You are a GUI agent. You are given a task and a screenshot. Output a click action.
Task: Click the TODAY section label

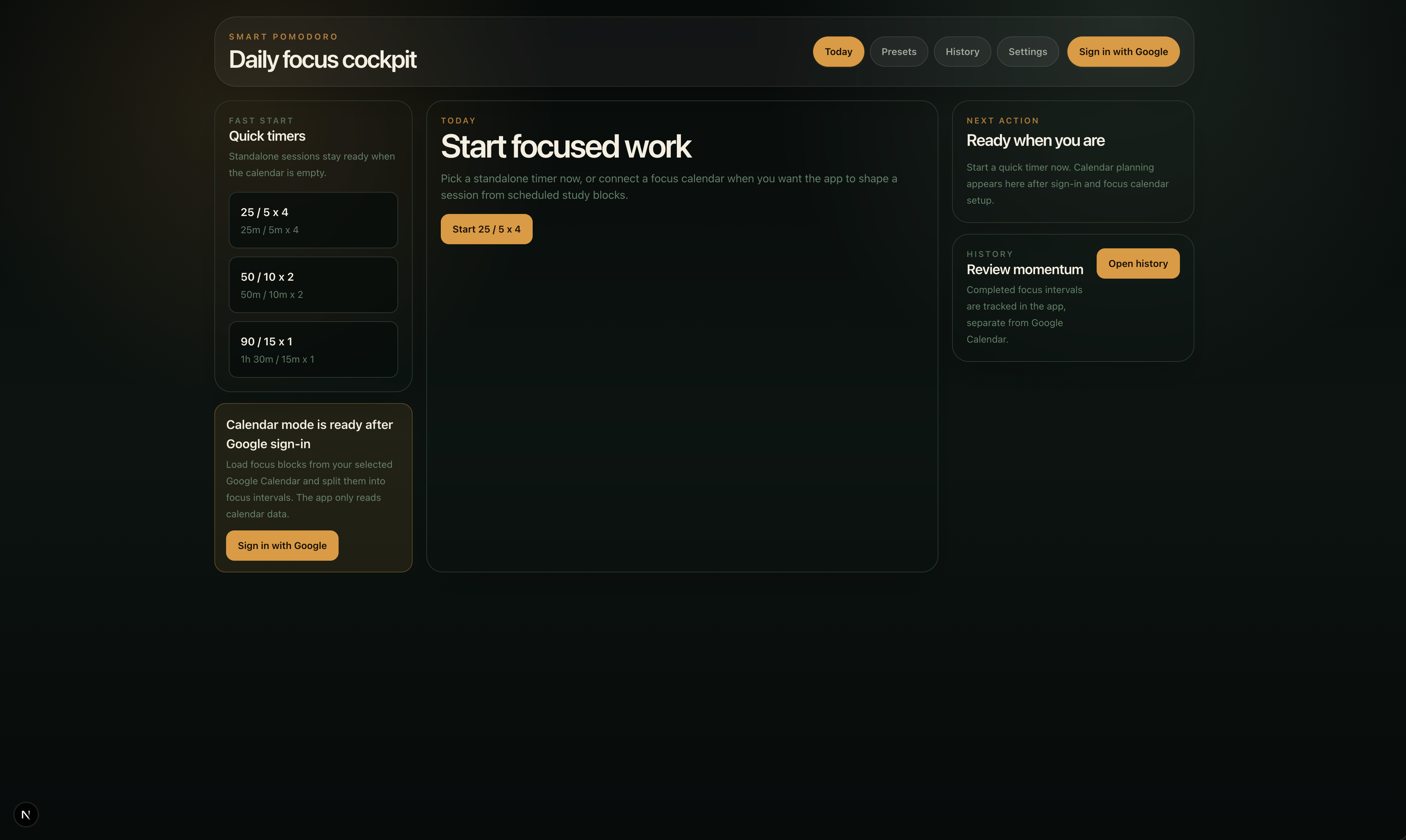[x=458, y=121]
